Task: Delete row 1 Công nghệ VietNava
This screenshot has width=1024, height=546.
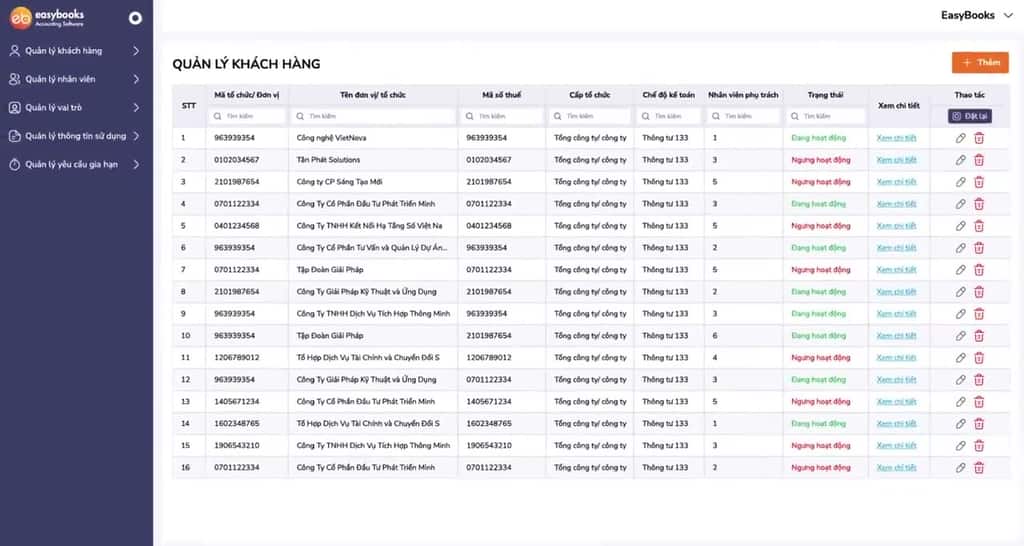Action: pos(979,138)
